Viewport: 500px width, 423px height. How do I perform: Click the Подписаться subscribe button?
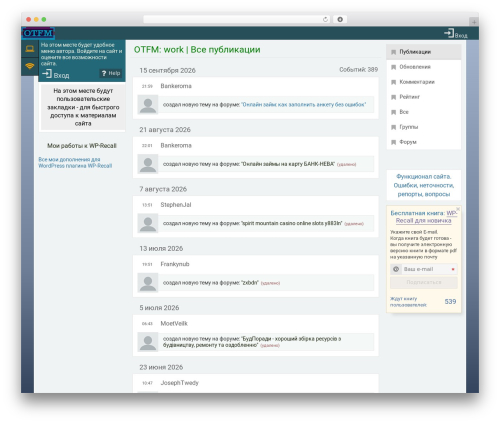[424, 282]
